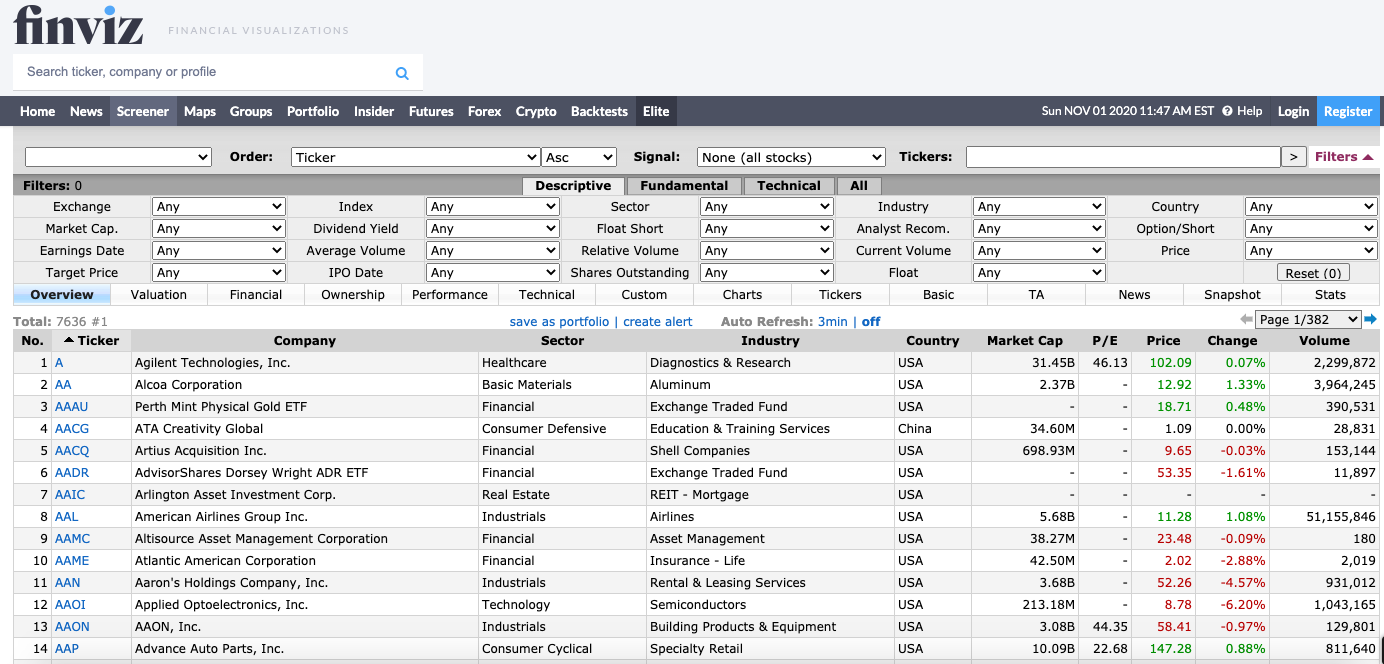Screen dimensions: 1384x664
Task: Open the Maps menu item
Action: click(200, 111)
